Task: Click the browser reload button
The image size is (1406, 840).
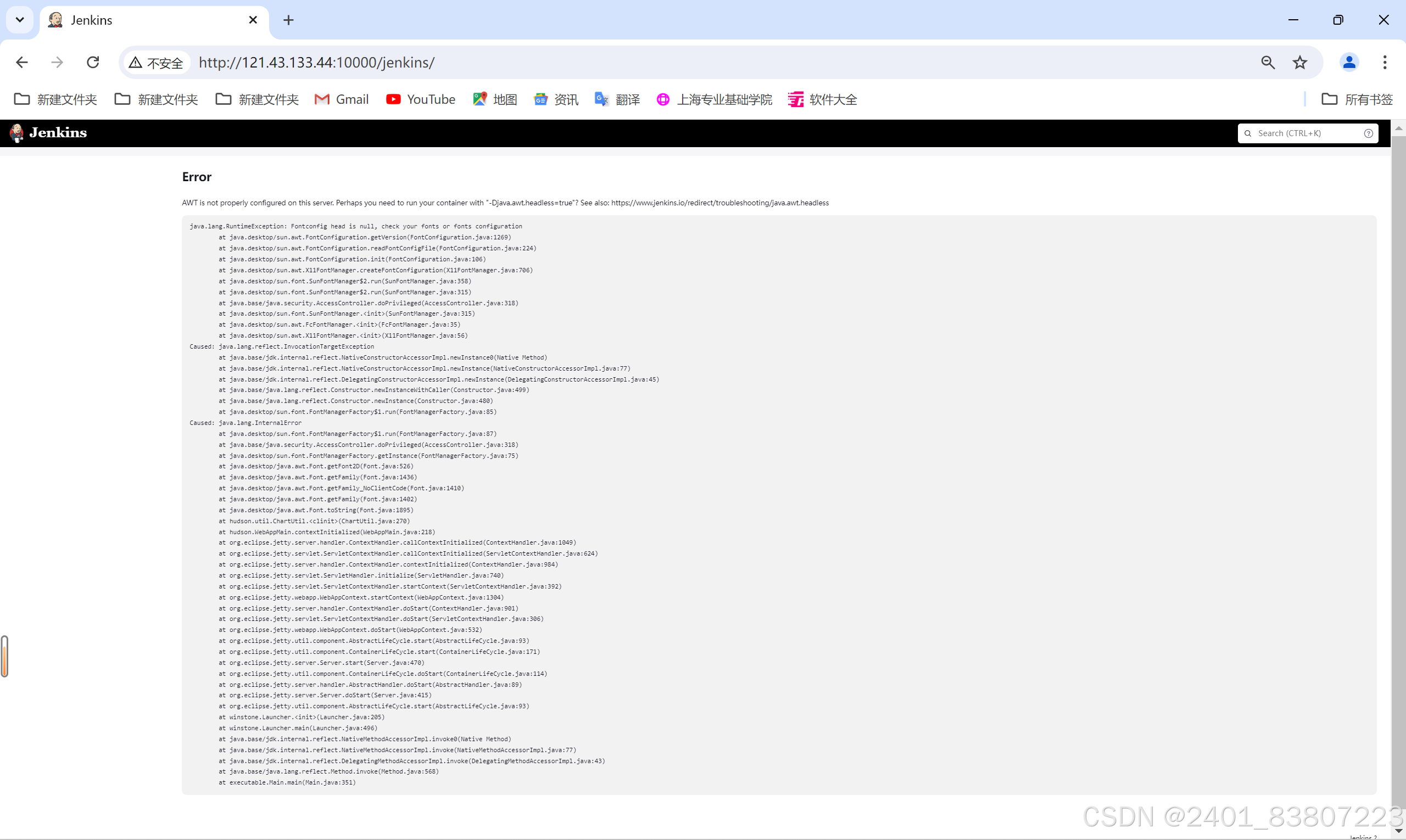Action: (92, 62)
